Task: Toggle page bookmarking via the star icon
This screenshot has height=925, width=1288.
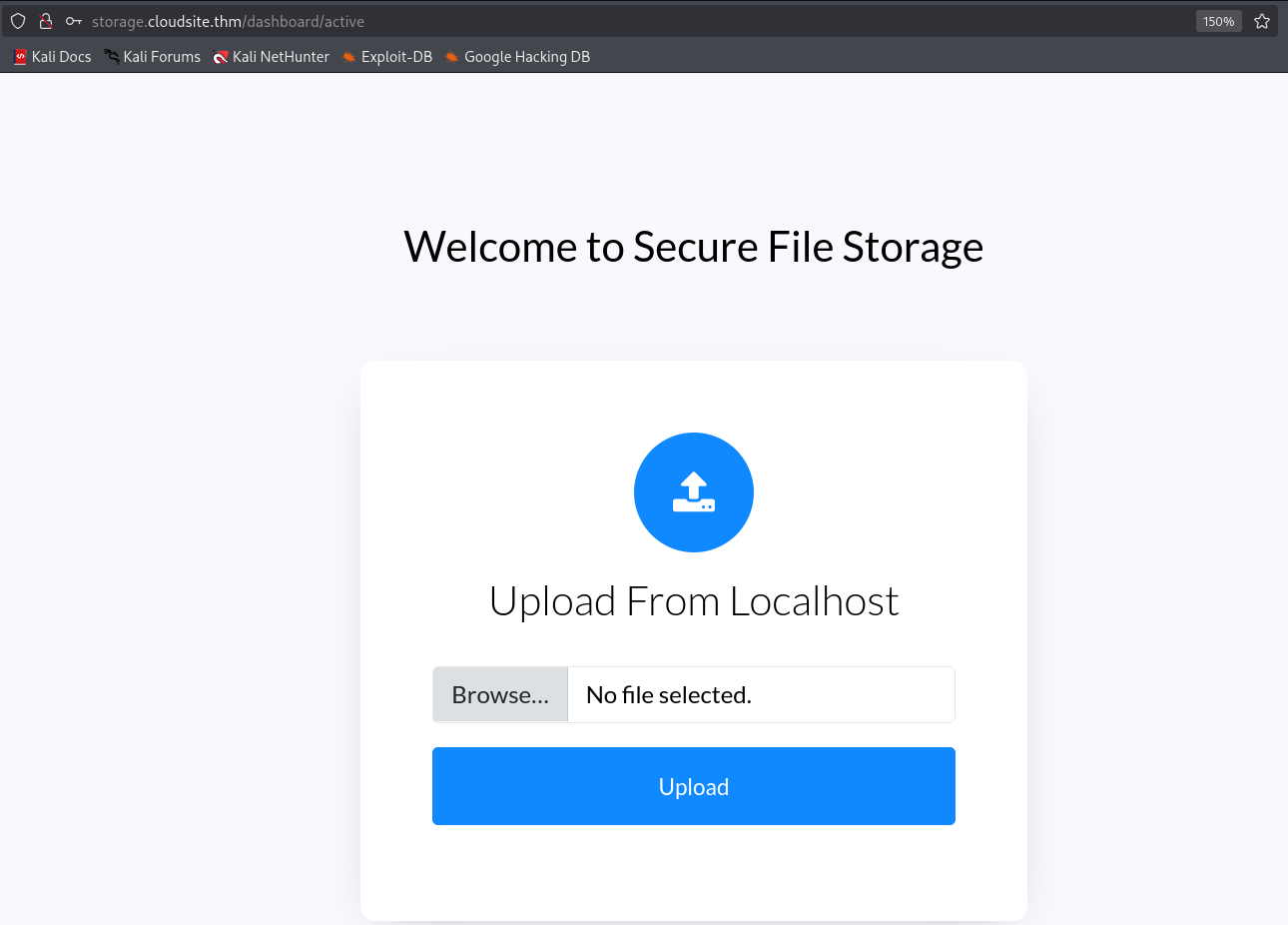Action: tap(1261, 20)
